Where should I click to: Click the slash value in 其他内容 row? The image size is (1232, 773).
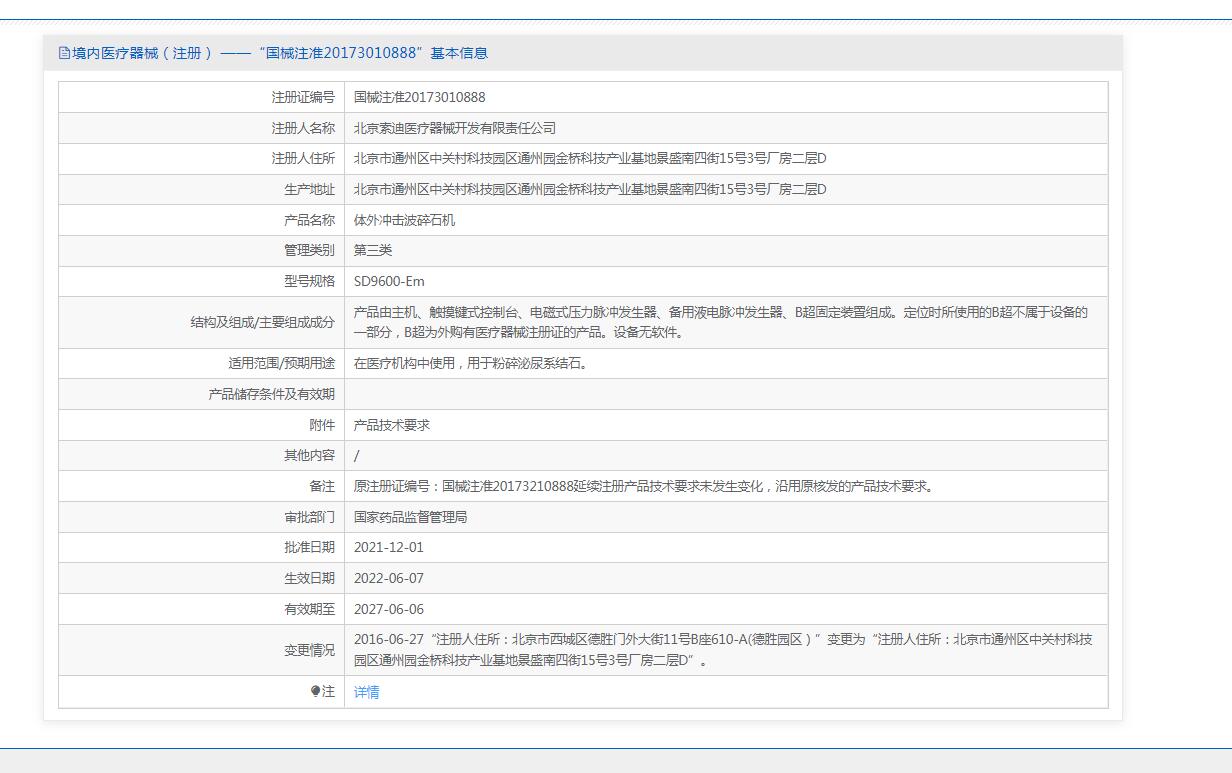tap(357, 455)
